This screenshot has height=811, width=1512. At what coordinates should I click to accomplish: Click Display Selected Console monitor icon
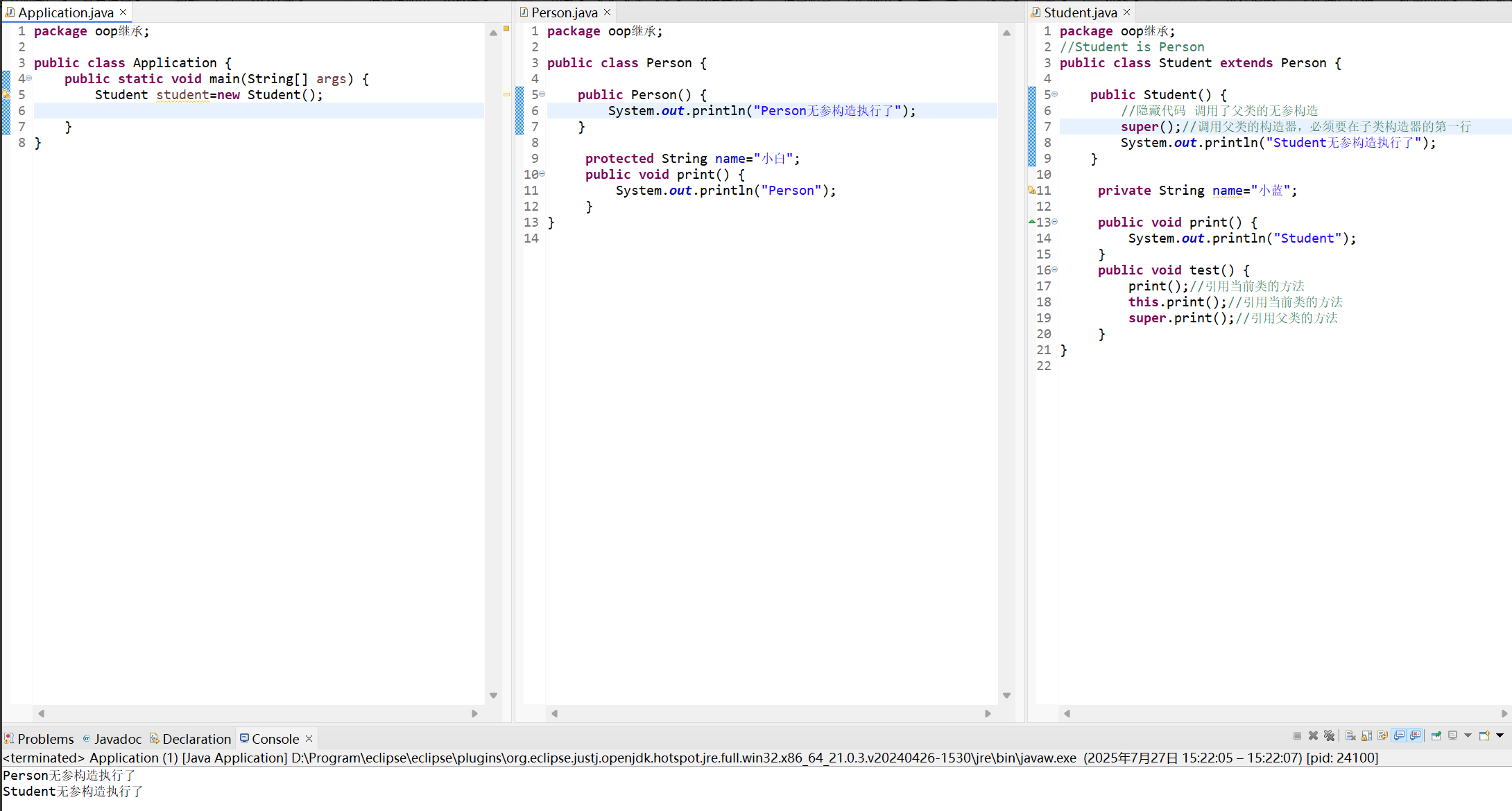[1452, 735]
